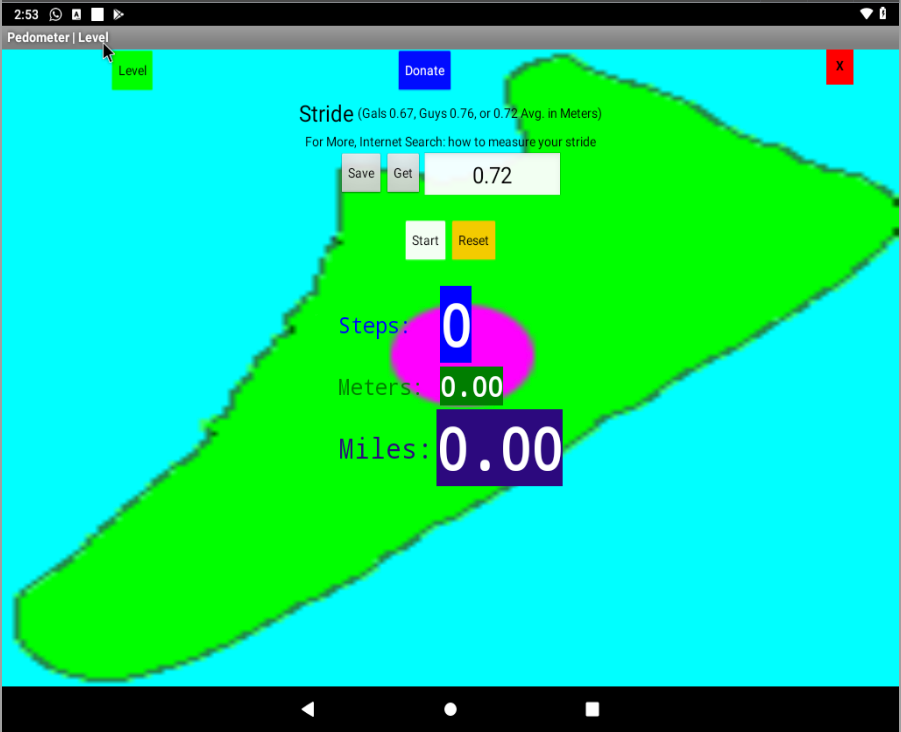The height and width of the screenshot is (732, 901).
Task: Click the 2:53 clock
Action: 26,14
